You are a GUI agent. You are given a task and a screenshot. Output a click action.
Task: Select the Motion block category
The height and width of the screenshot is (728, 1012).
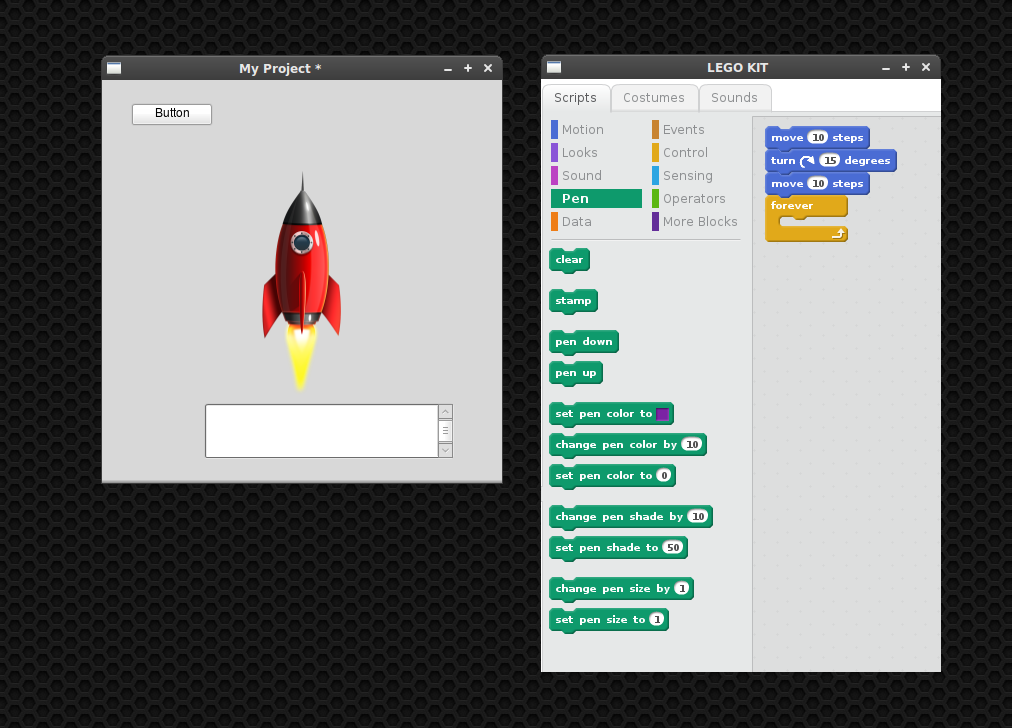click(582, 130)
